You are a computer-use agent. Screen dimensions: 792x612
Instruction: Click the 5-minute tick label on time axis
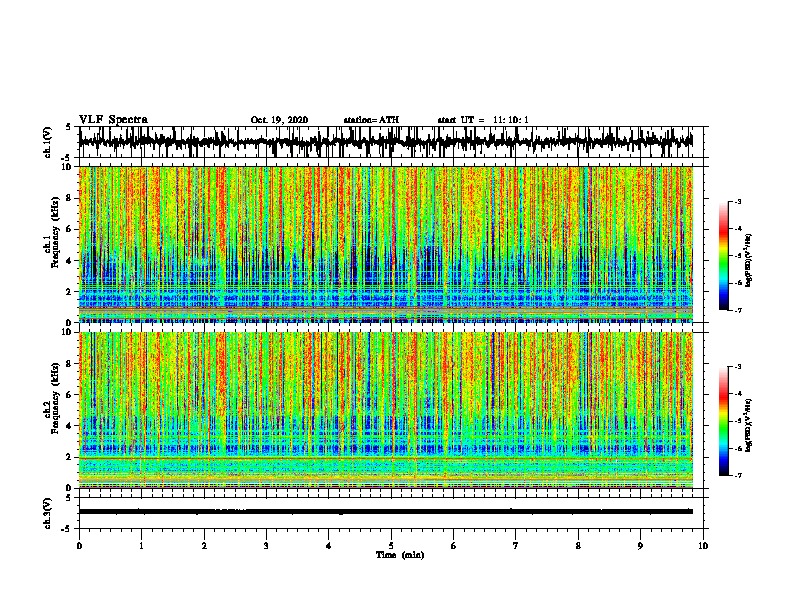click(391, 546)
